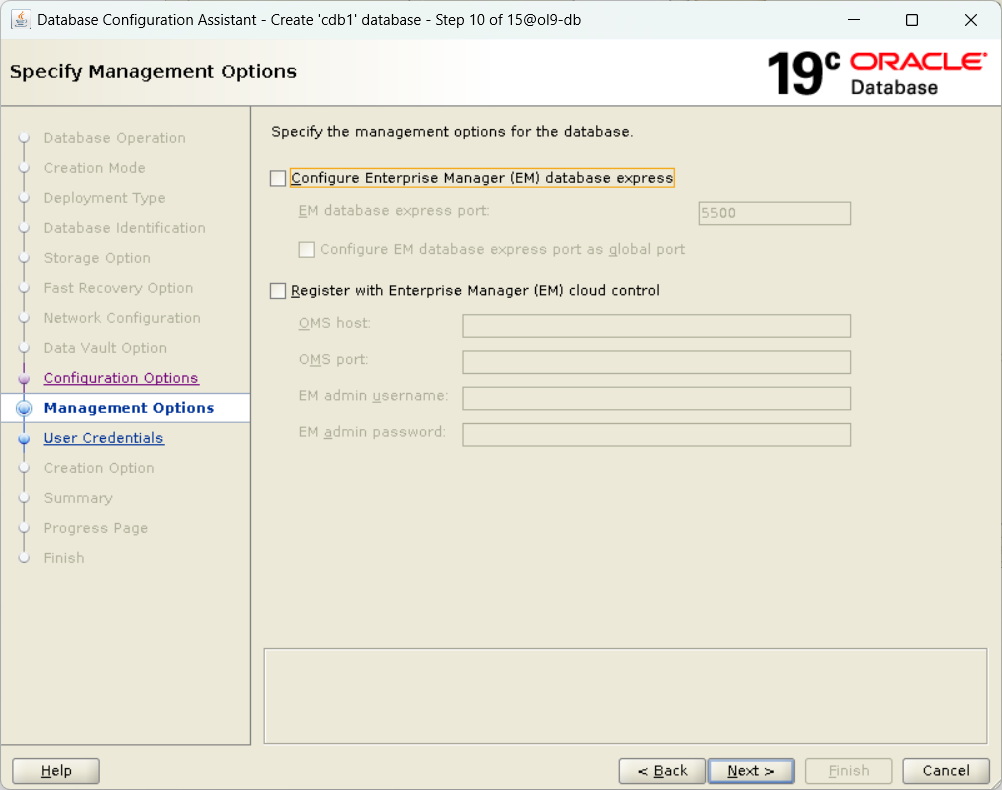Click the Summary step label

[x=78, y=498]
